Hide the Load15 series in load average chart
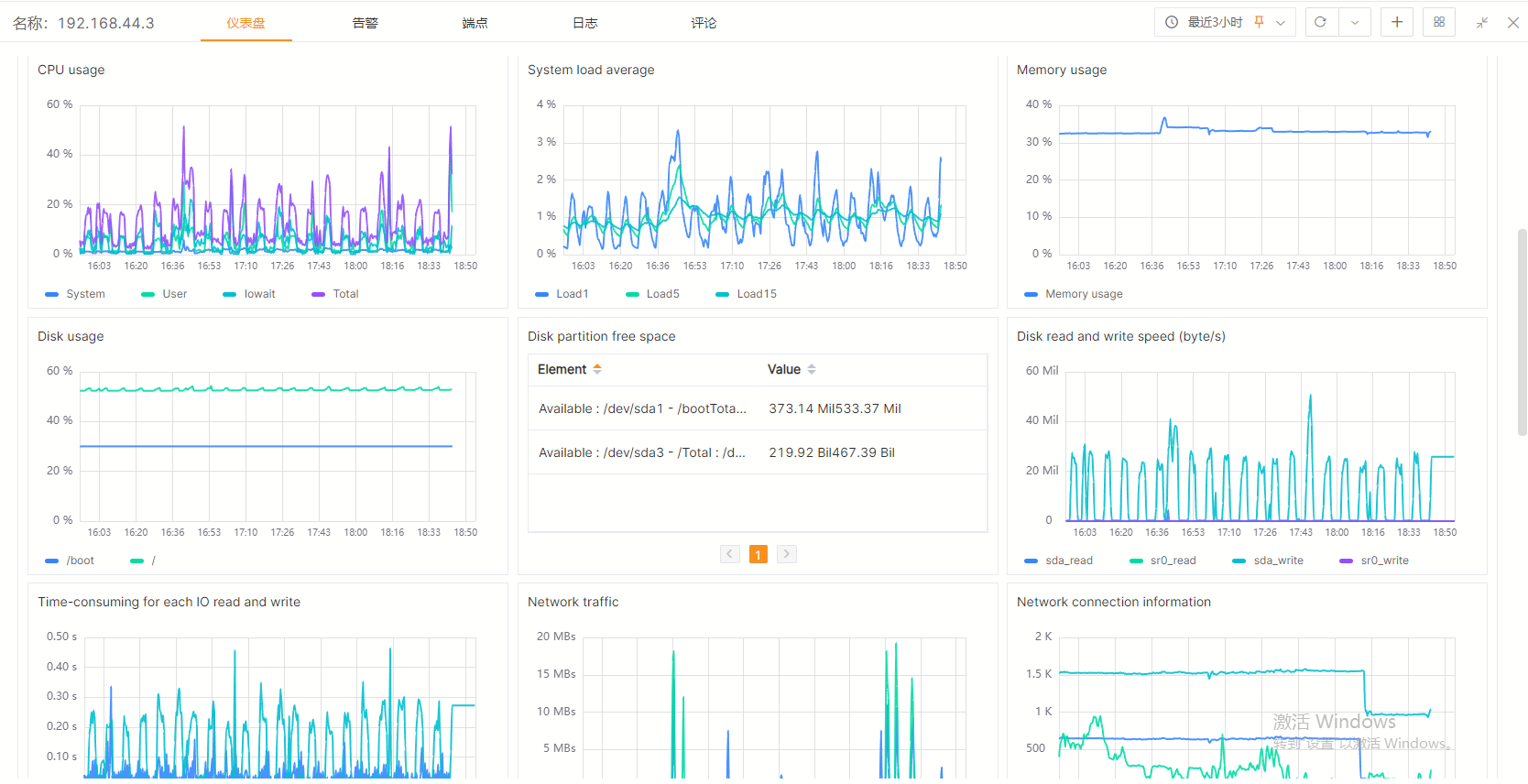1528x784 pixels. tap(746, 294)
